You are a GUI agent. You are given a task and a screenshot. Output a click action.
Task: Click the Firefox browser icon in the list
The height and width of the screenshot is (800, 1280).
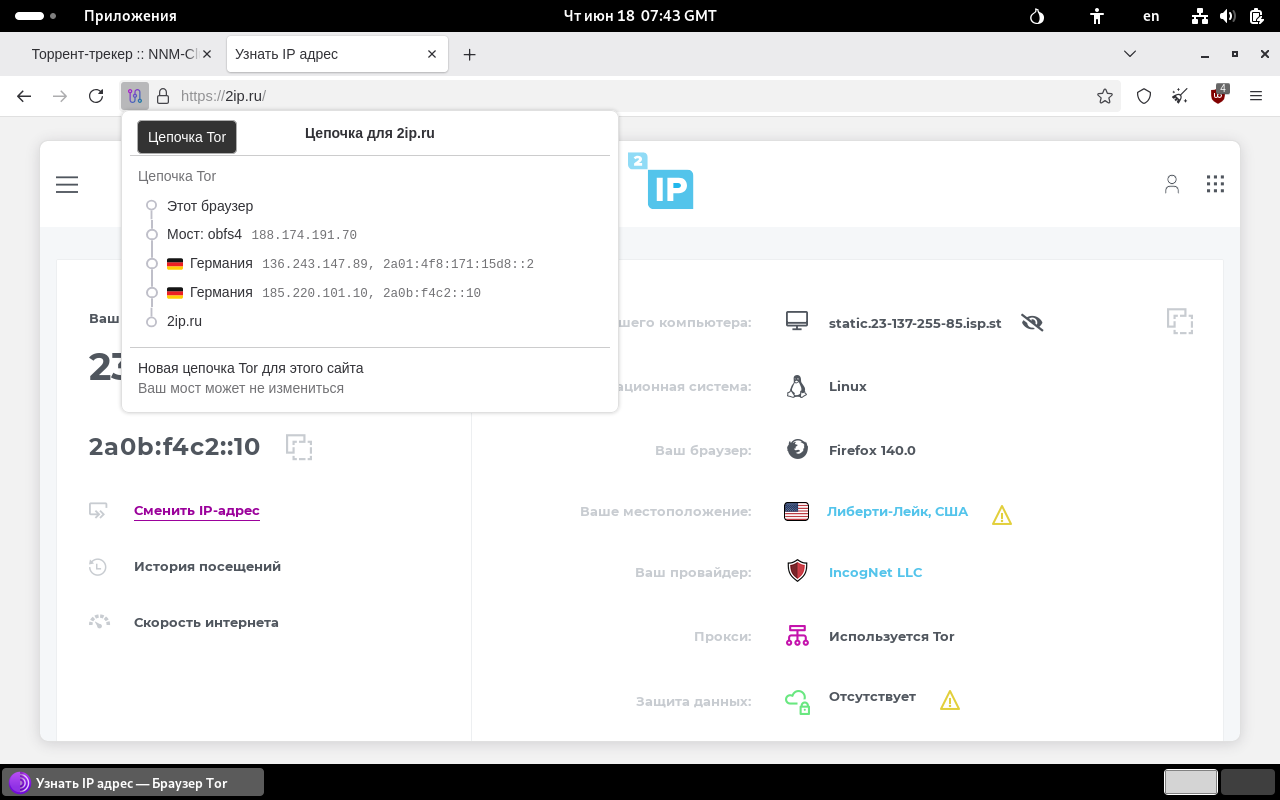797,449
